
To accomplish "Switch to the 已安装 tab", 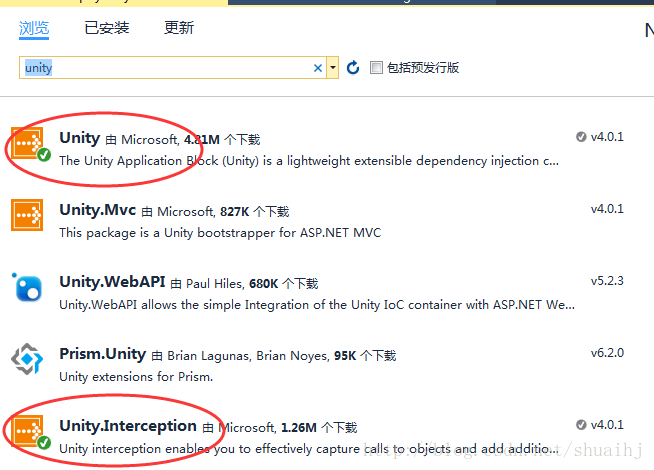I will [x=107, y=28].
